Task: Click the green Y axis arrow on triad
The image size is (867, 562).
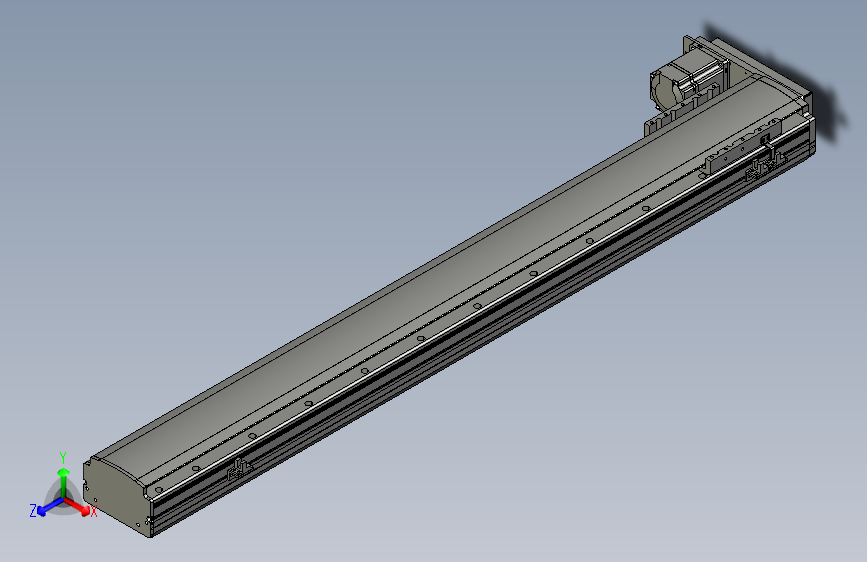Action: [64, 482]
